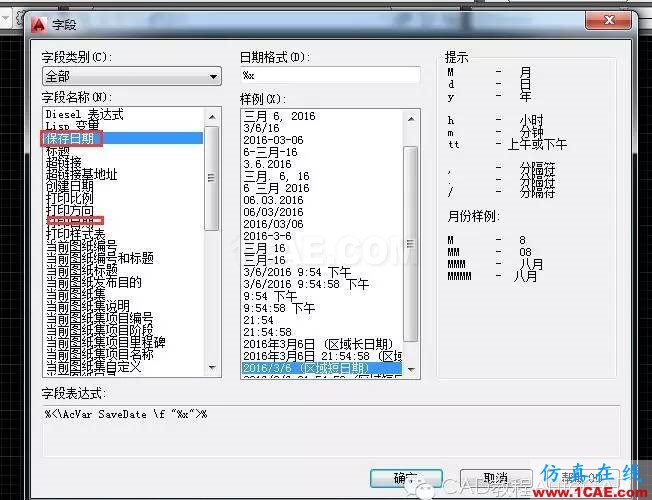Image resolution: width=652 pixels, height=500 pixels.
Task: Choose sample format '3/6/2016 9:54:58 下午'
Action: [306, 285]
